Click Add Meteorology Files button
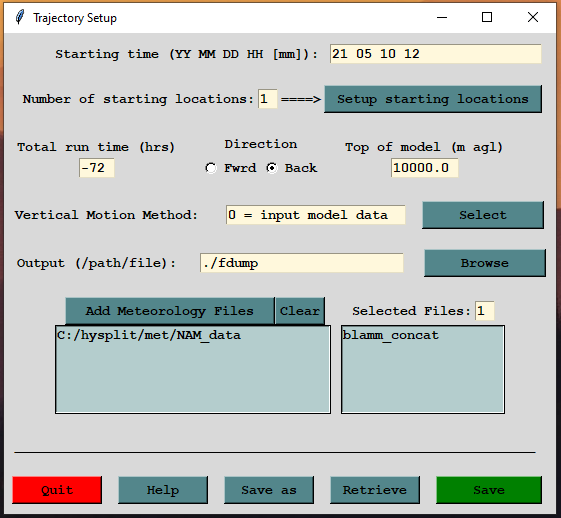 [x=170, y=311]
